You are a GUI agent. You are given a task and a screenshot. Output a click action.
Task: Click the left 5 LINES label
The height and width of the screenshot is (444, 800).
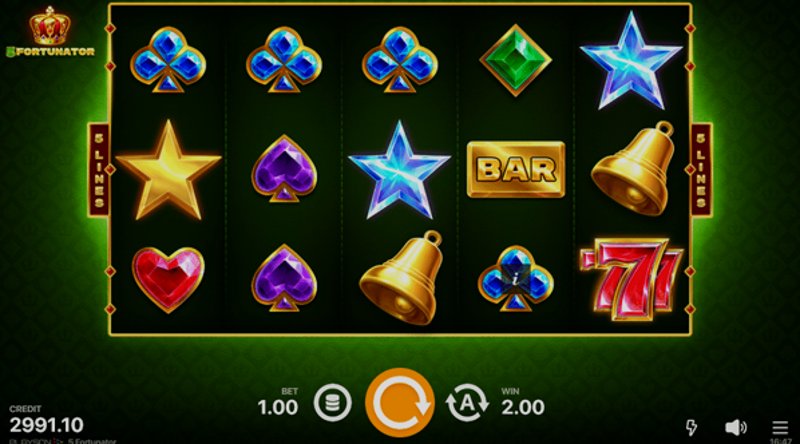tap(98, 170)
